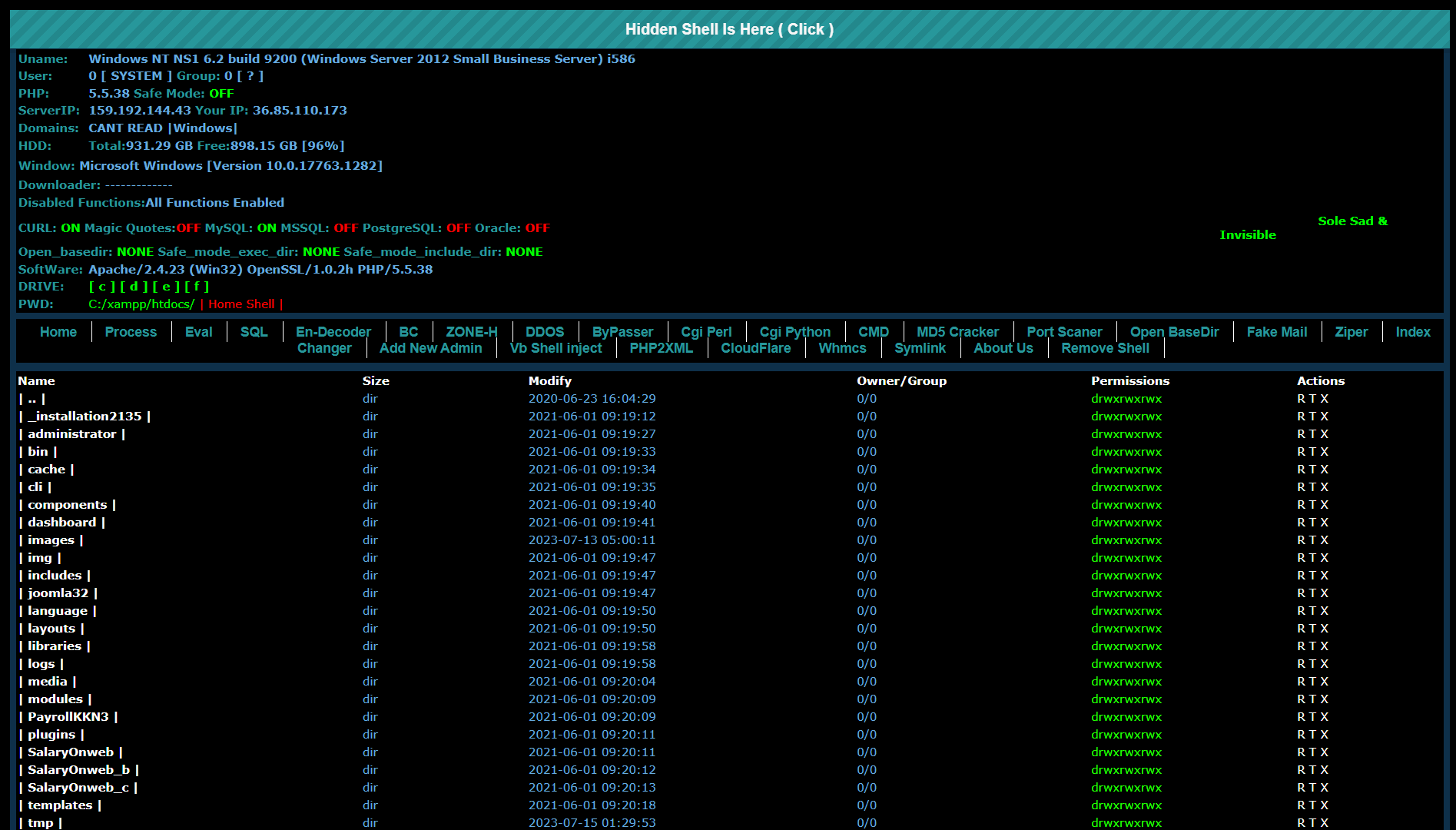Switch to drive [ e ]
Screen dimensions: 1456x830
point(166,287)
